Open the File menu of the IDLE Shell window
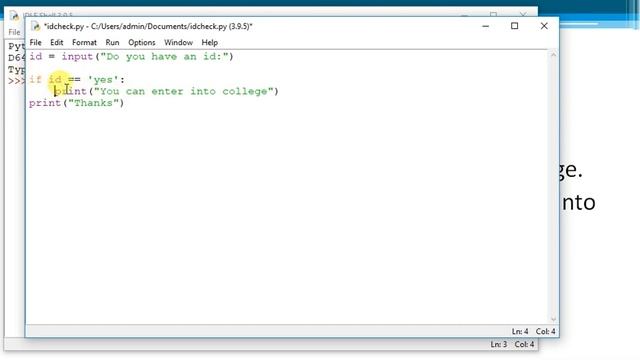This screenshot has width=640, height=360. (x=14, y=32)
